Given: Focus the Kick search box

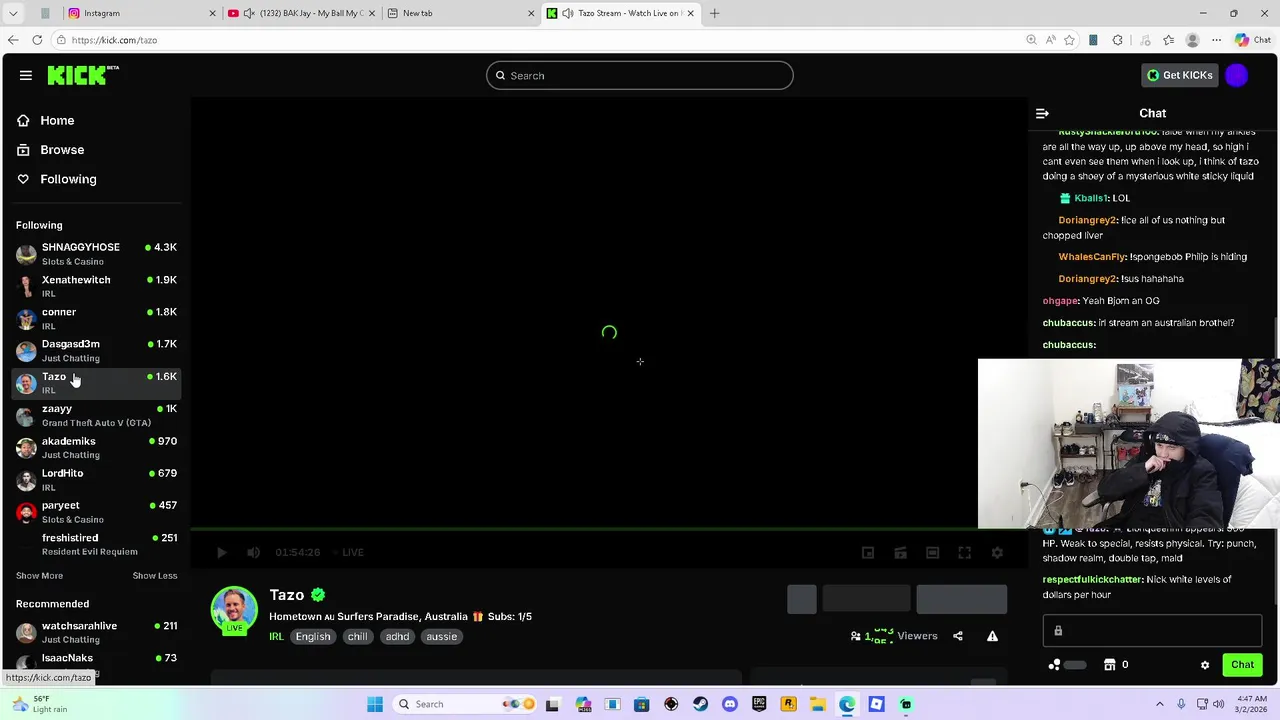Looking at the screenshot, I should [x=640, y=75].
